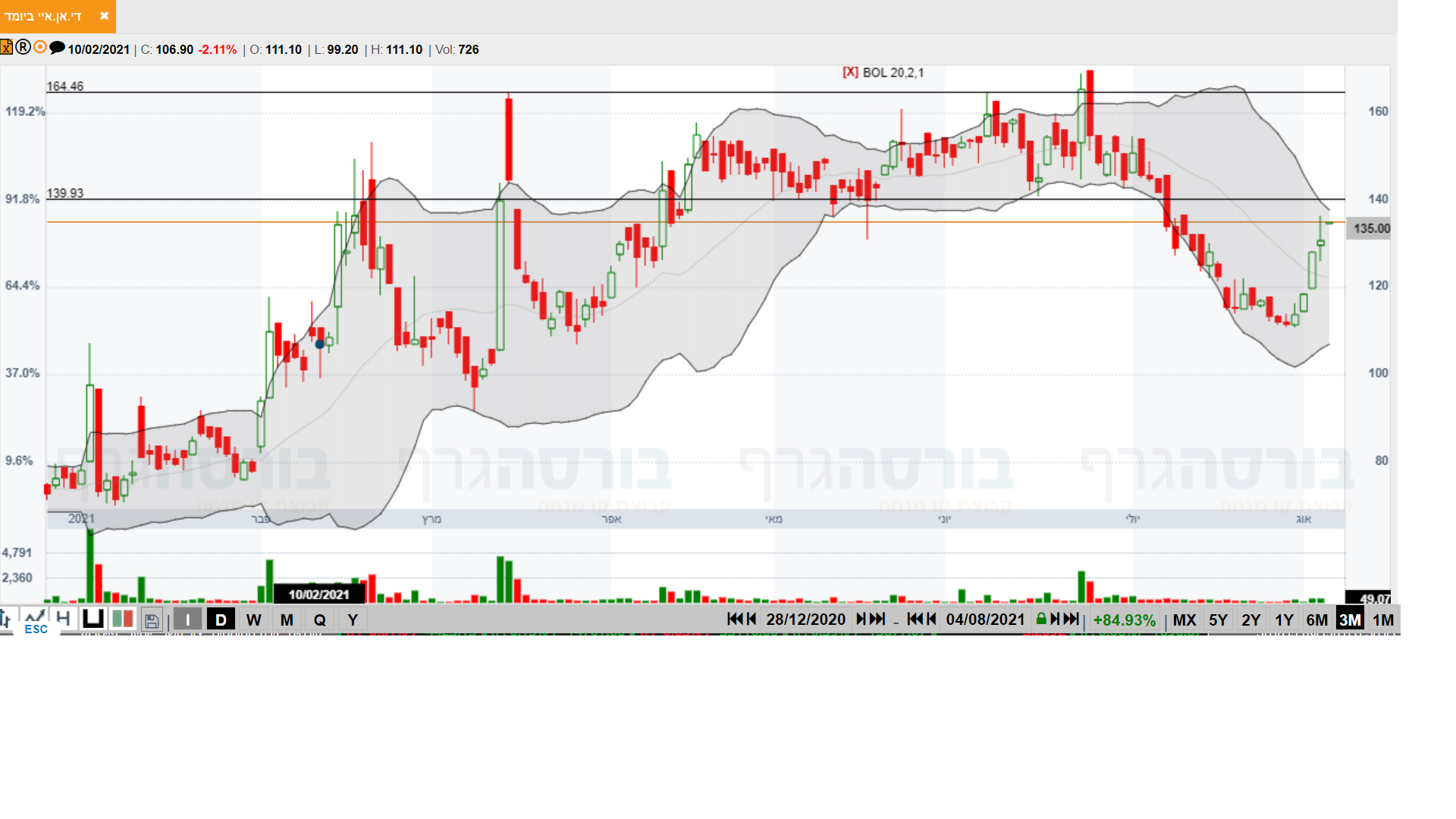
Task: Jump start date to first record
Action: (734, 619)
